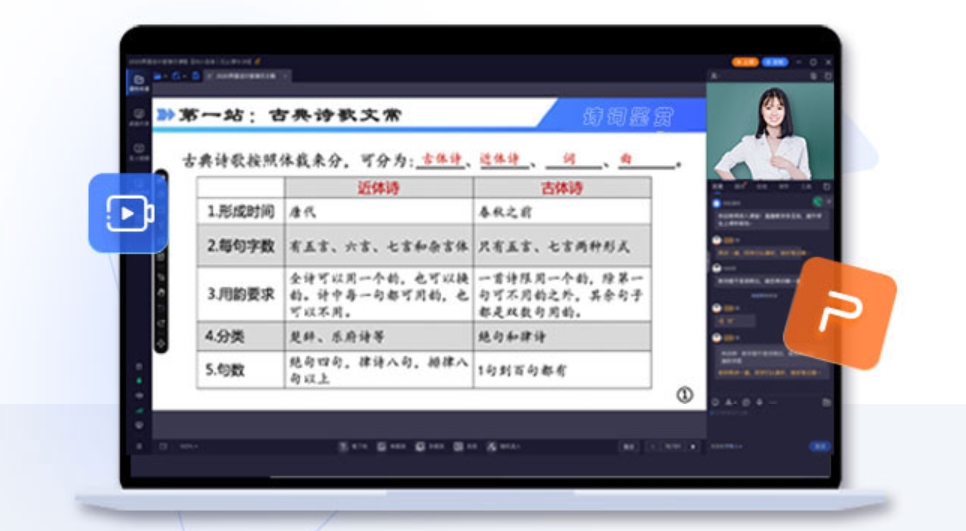Click the fourth tool in bottom center toolbar
966x531 pixels.
tap(465, 447)
